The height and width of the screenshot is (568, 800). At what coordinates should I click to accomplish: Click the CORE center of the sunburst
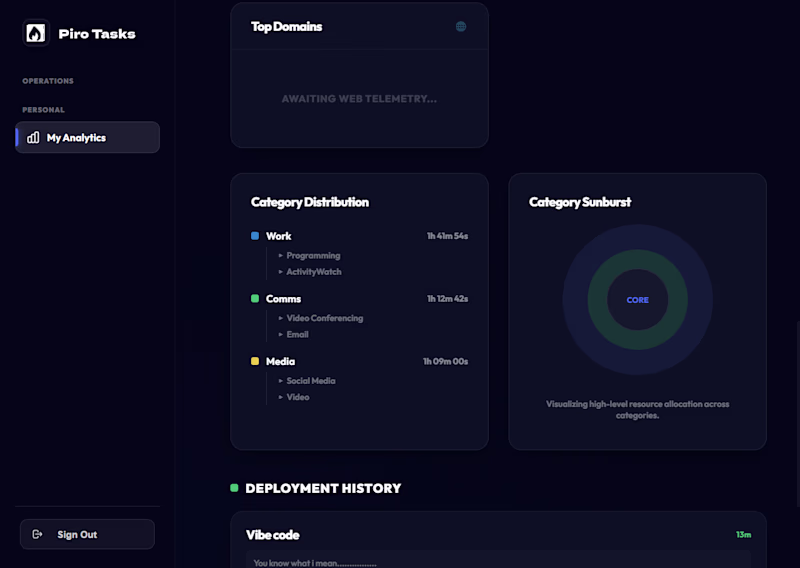(638, 300)
